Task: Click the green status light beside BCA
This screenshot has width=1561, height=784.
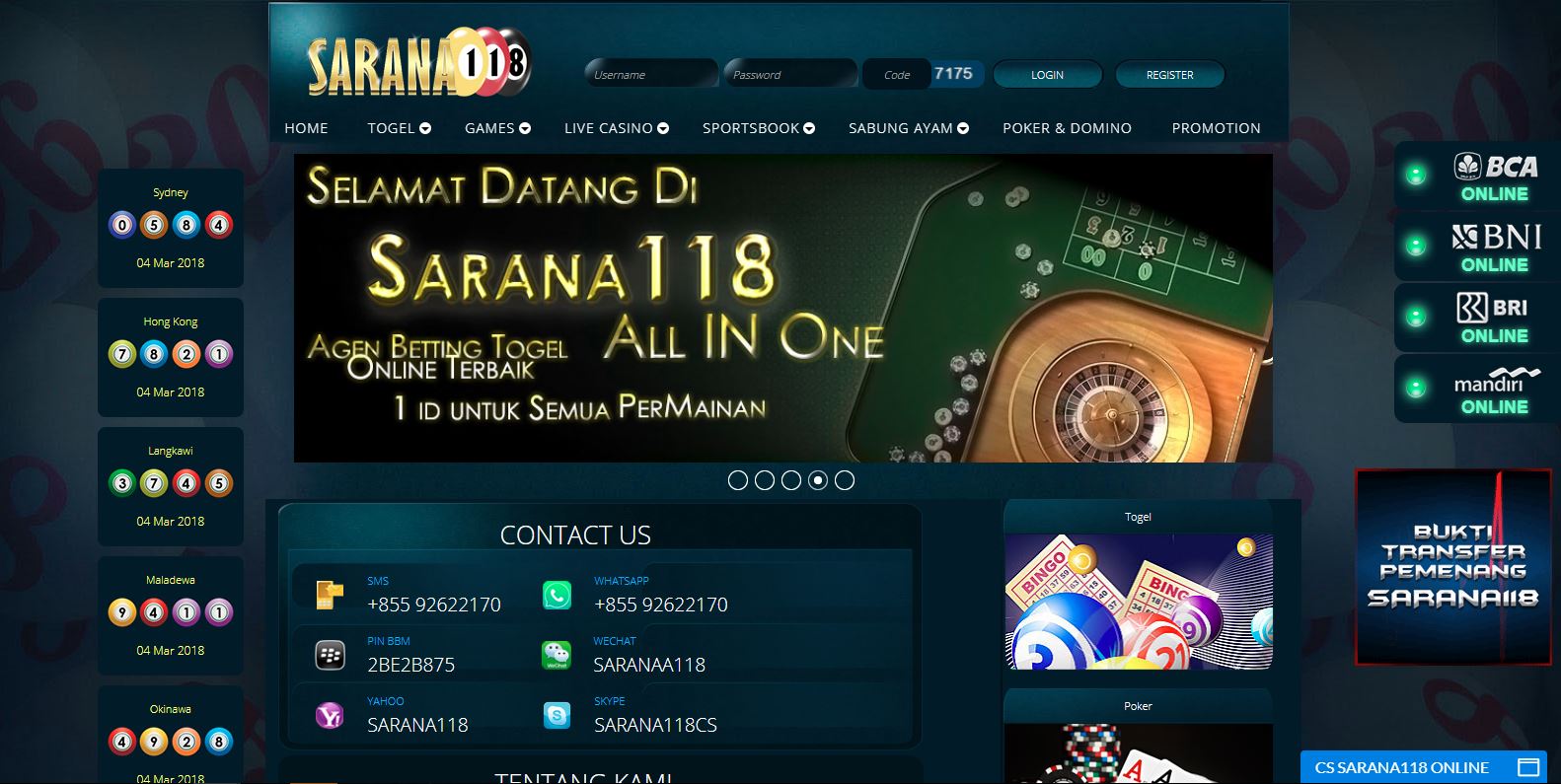Action: point(1416,176)
